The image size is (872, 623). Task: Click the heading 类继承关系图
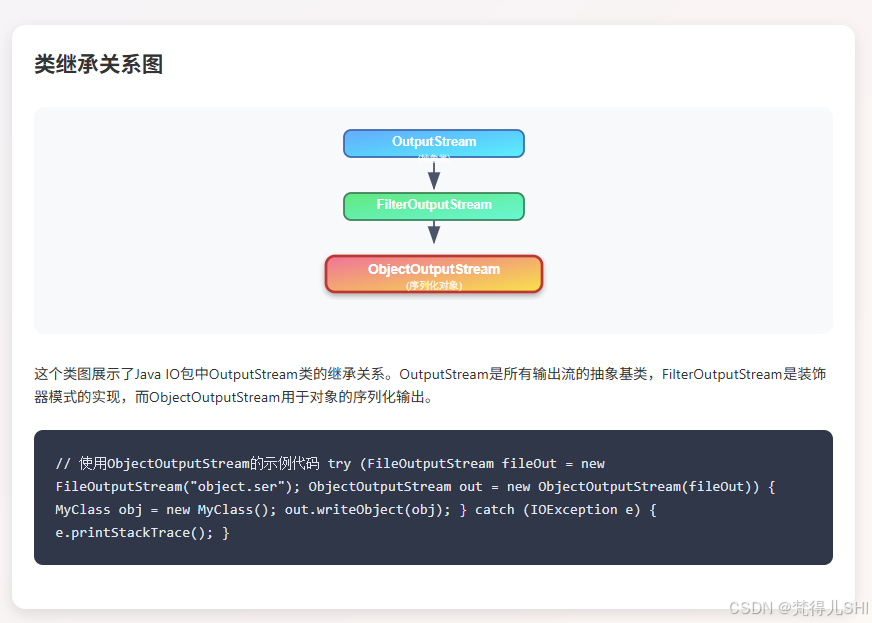pyautogui.click(x=98, y=64)
